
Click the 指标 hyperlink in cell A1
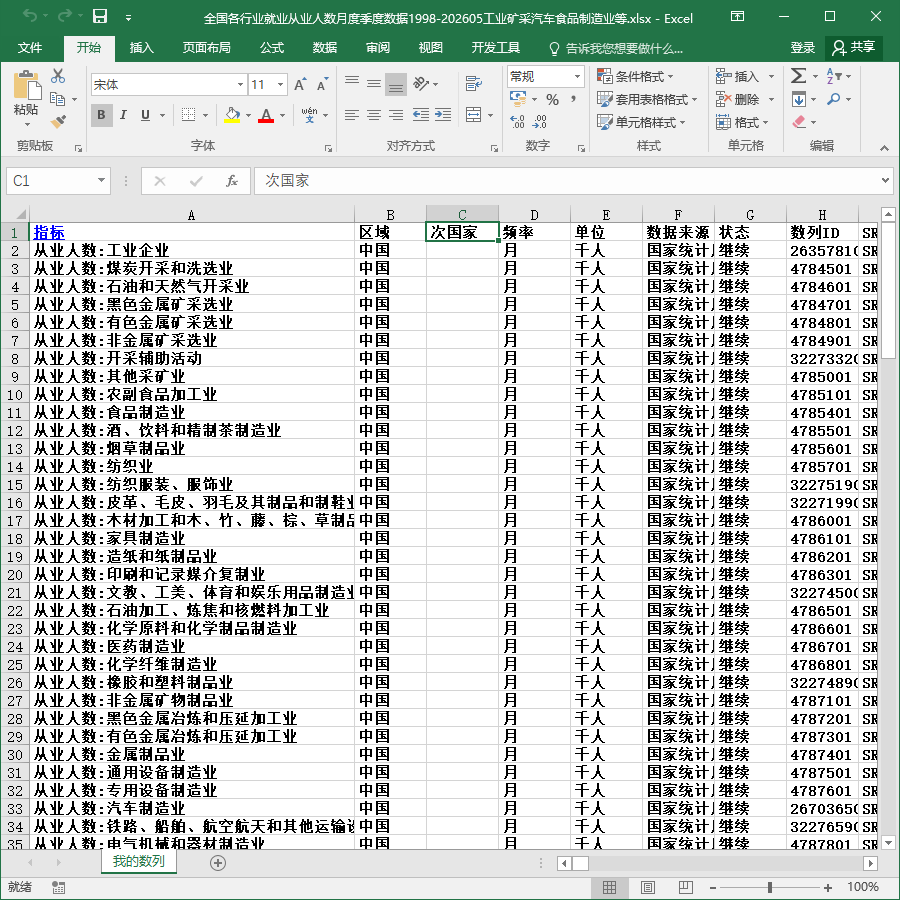(49, 232)
